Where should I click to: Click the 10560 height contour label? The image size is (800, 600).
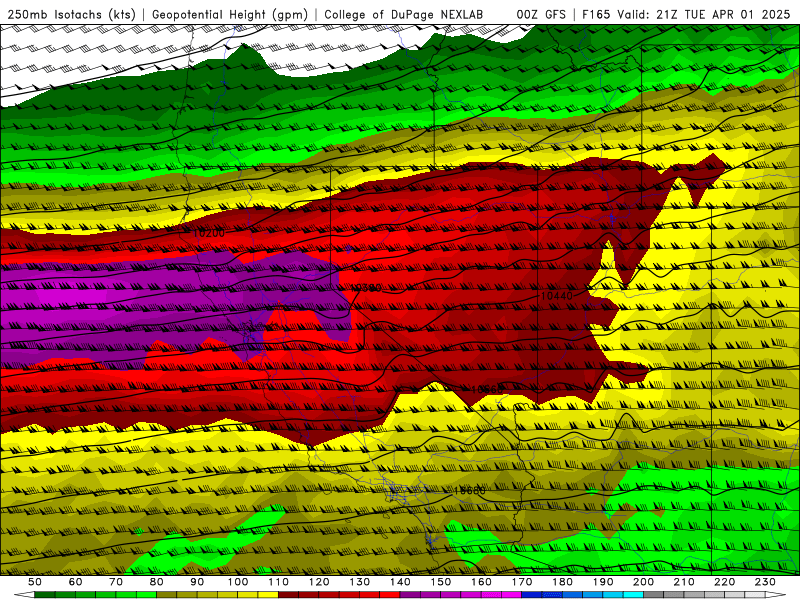(487, 390)
